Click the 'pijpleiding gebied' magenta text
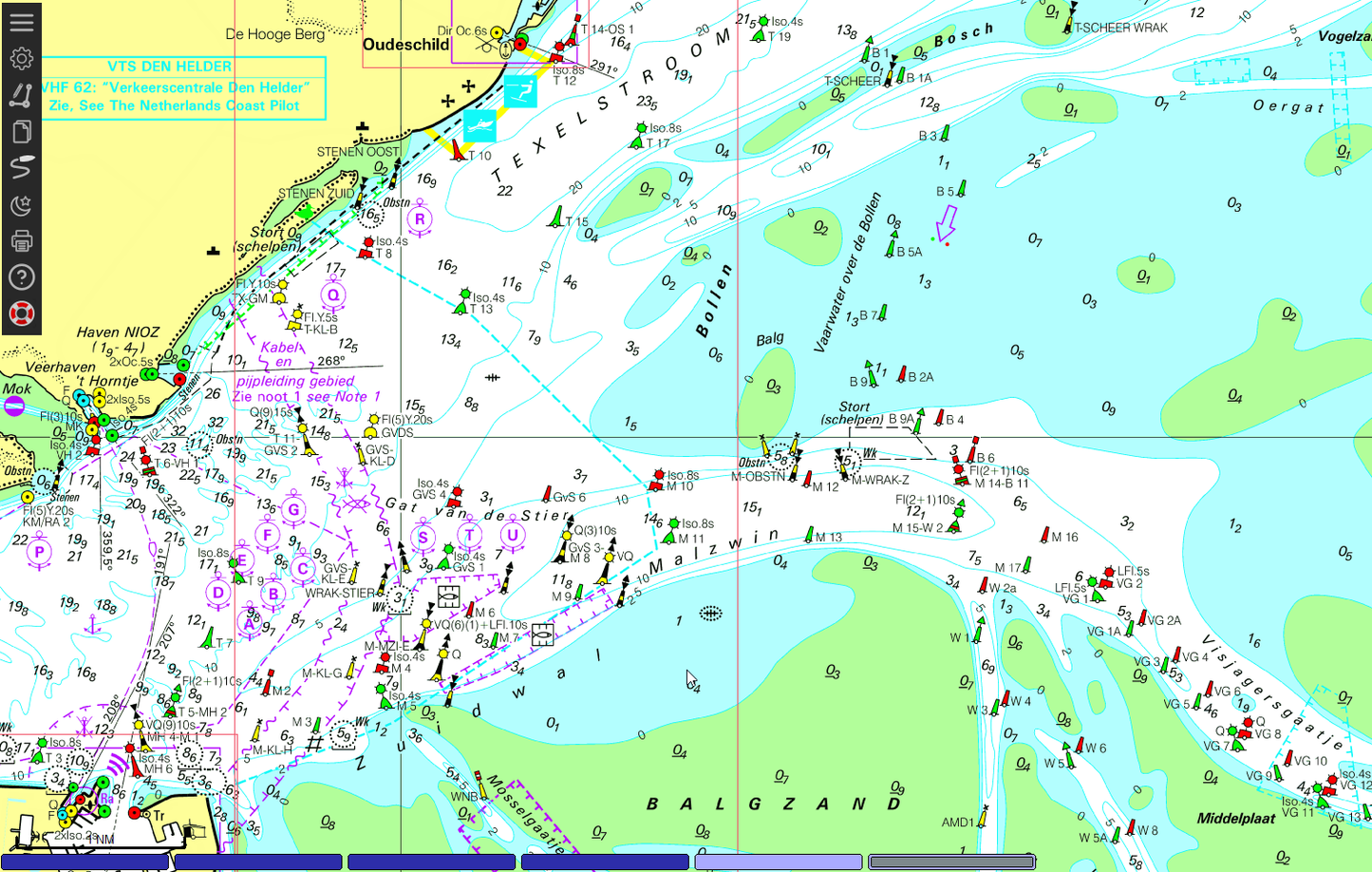 click(295, 381)
